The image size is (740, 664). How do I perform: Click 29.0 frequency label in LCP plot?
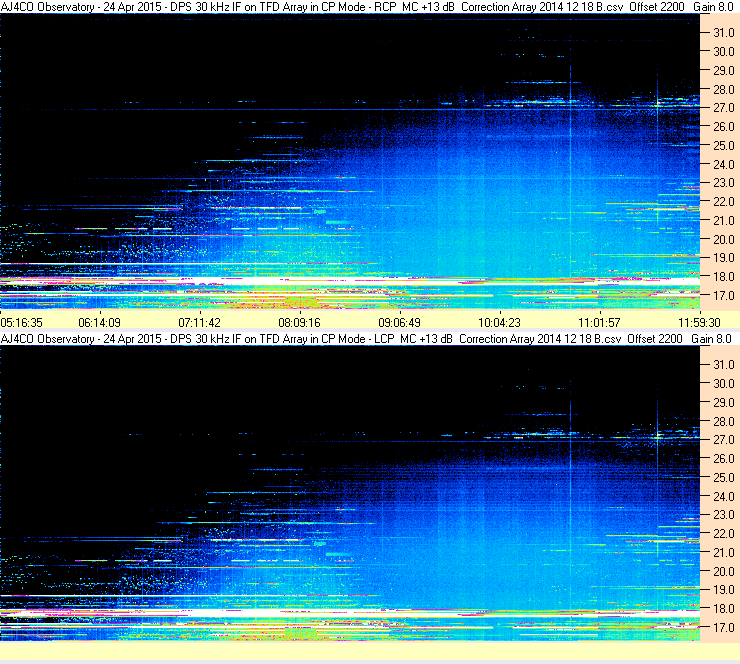click(724, 403)
